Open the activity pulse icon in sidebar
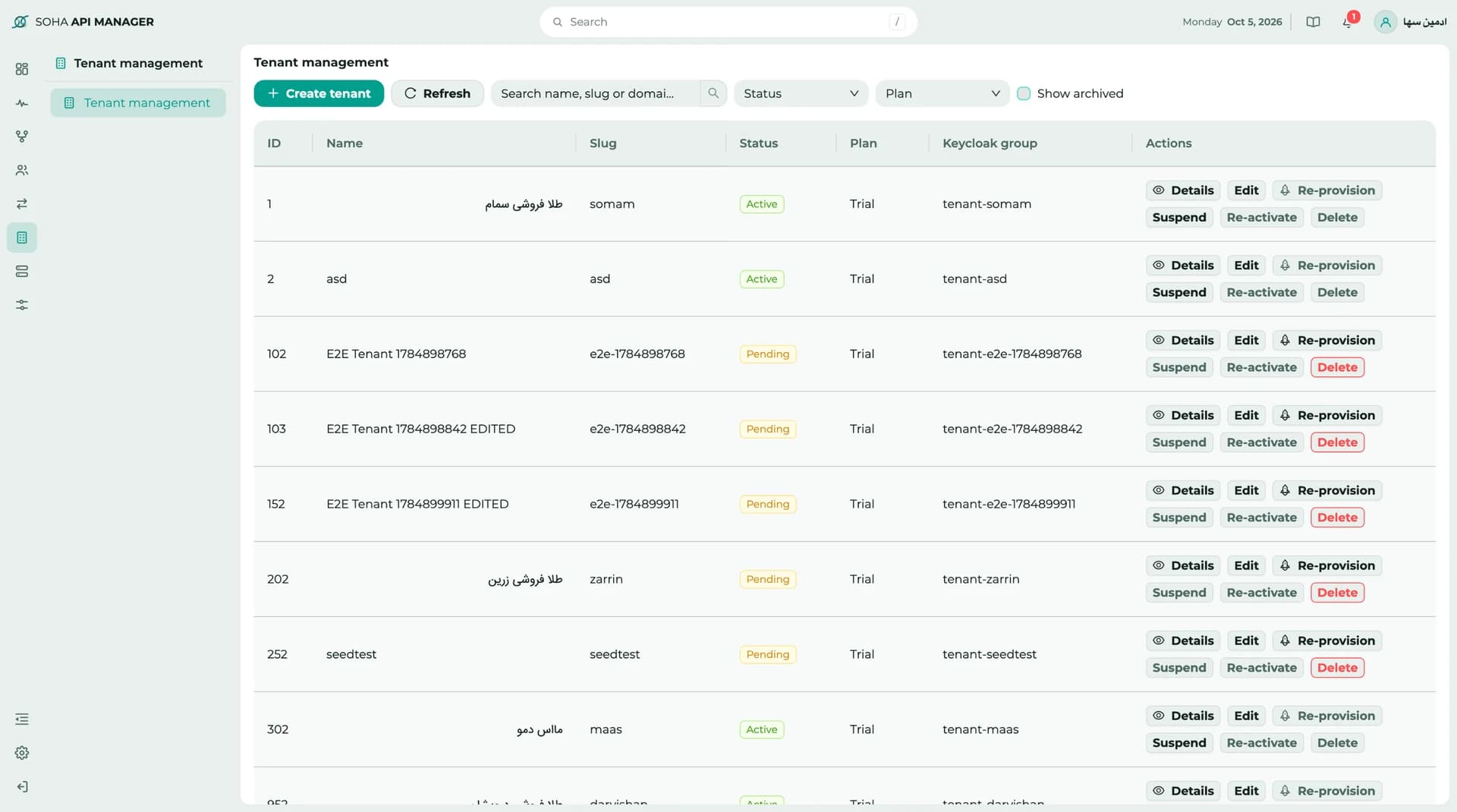The width and height of the screenshot is (1457, 812). pyautogui.click(x=22, y=103)
